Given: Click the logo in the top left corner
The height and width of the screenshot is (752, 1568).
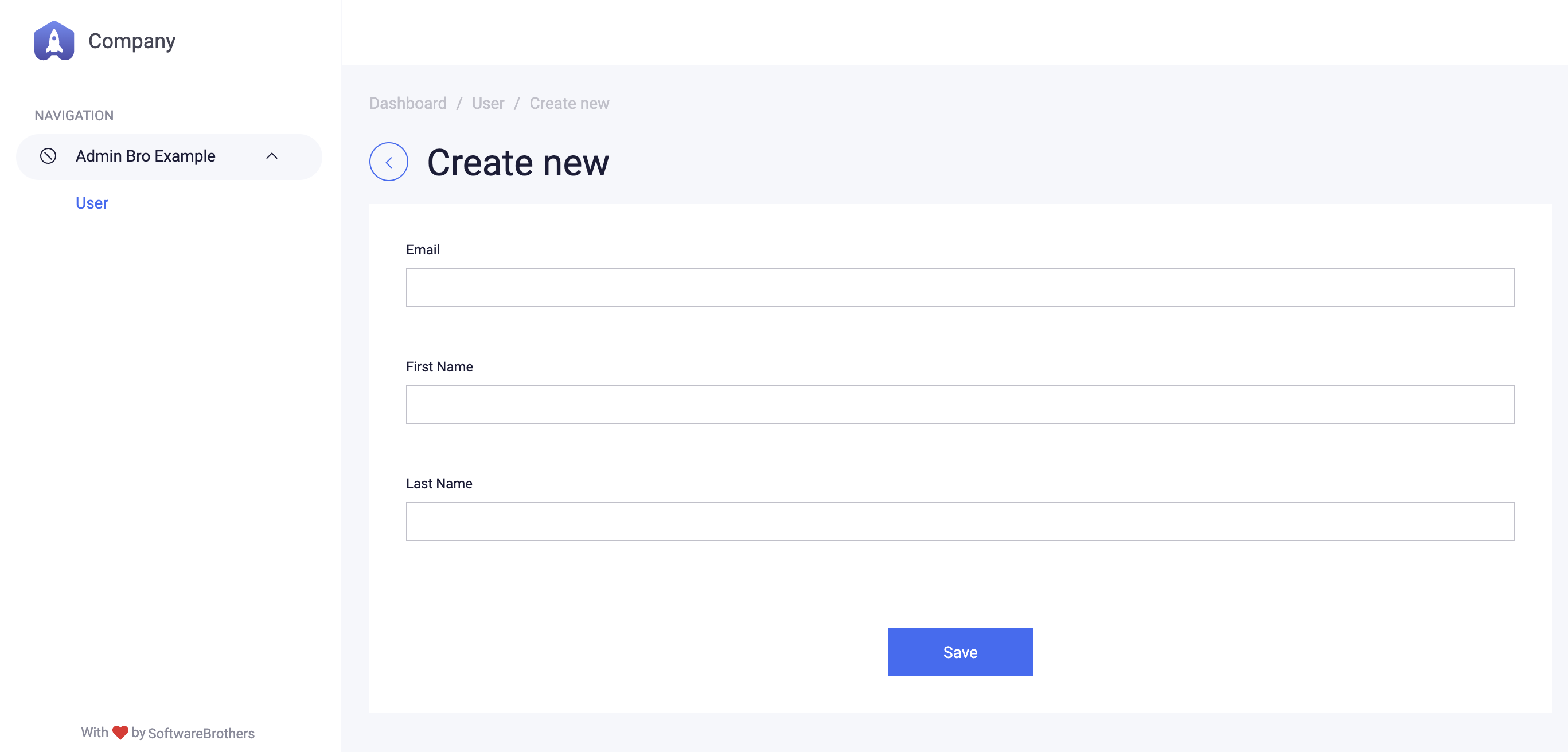Looking at the screenshot, I should pos(54,41).
